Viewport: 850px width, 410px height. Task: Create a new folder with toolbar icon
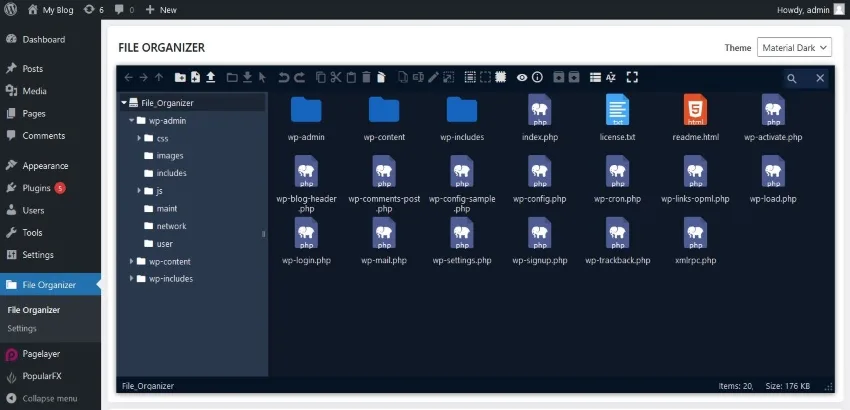(180, 78)
